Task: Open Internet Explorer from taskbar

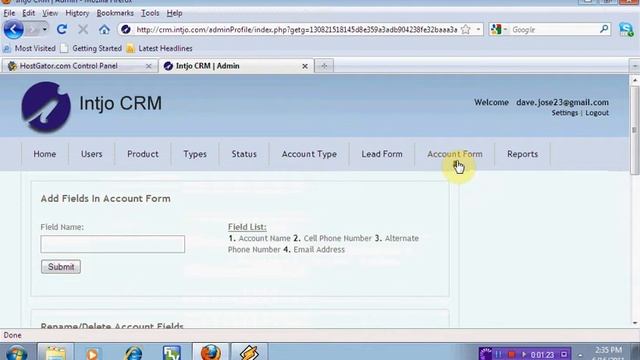Action: pos(133,353)
